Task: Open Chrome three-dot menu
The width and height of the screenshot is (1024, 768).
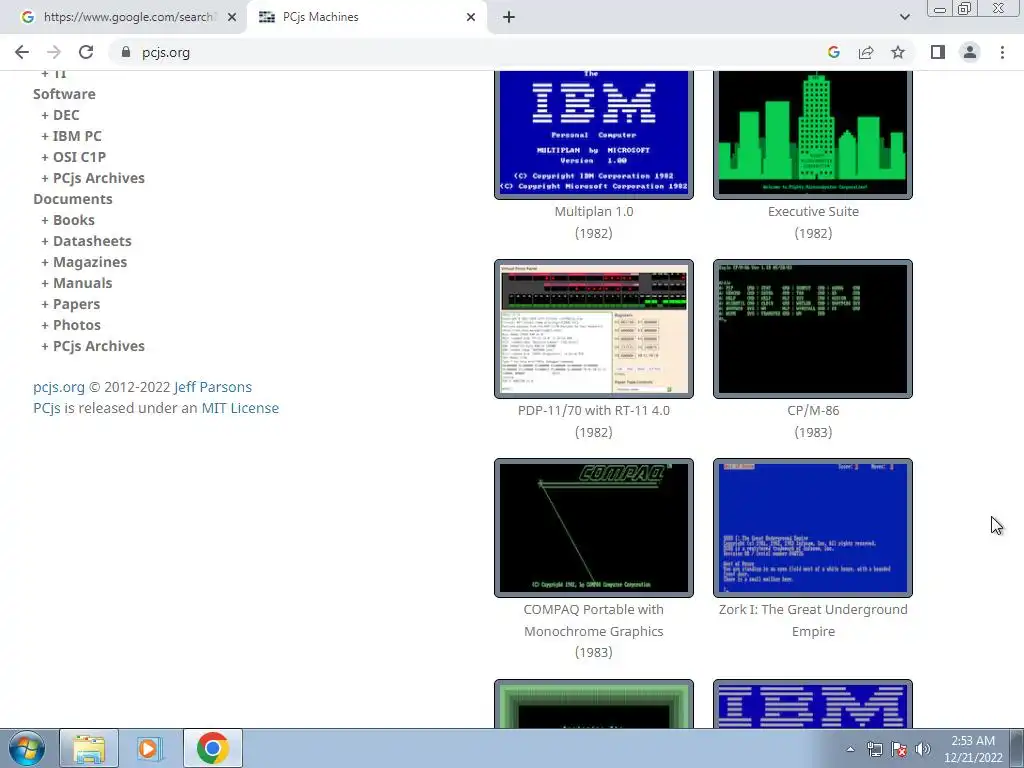Action: tap(1002, 52)
